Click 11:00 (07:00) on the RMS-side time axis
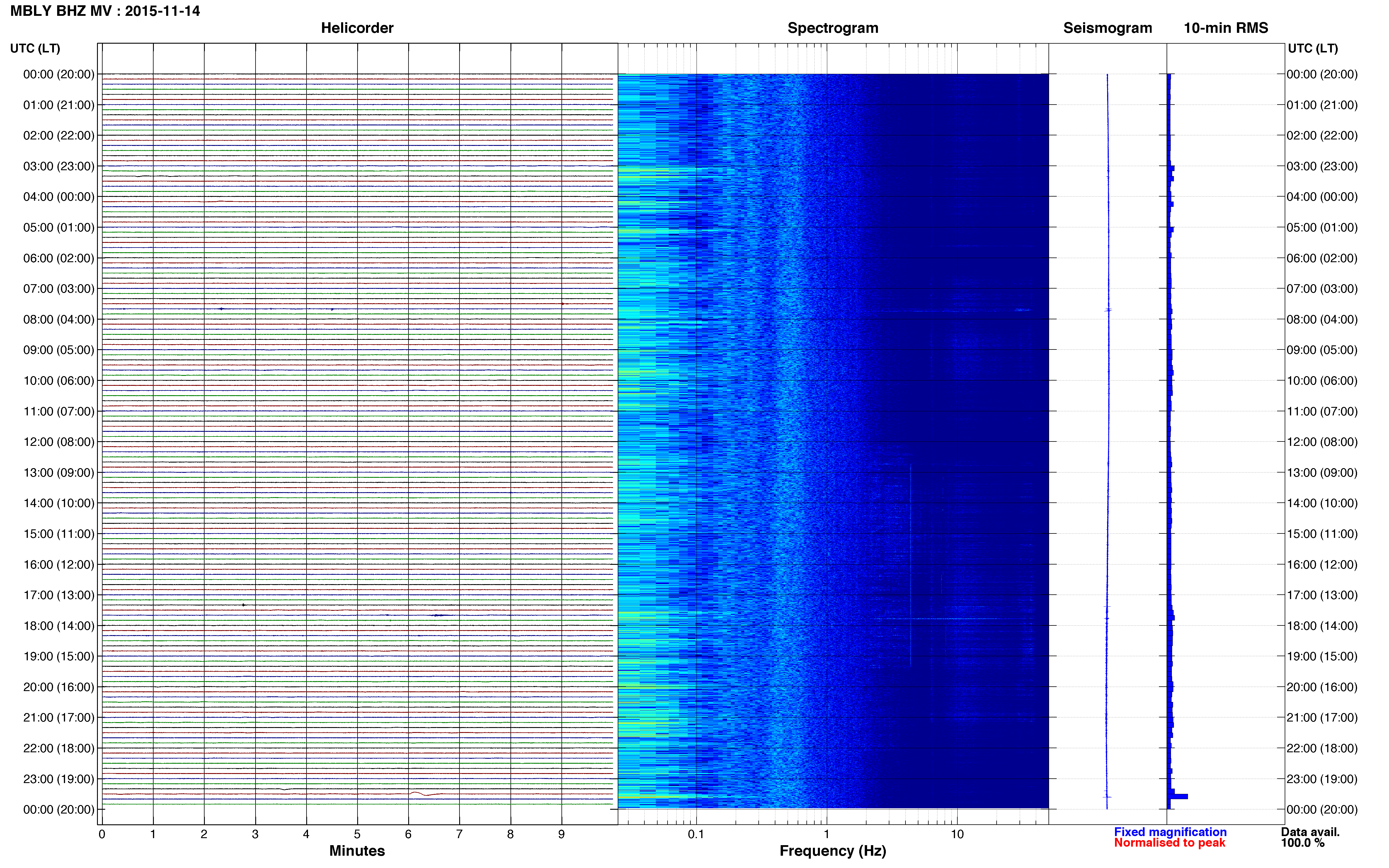Screen dimensions: 1389x868 coord(1322,412)
